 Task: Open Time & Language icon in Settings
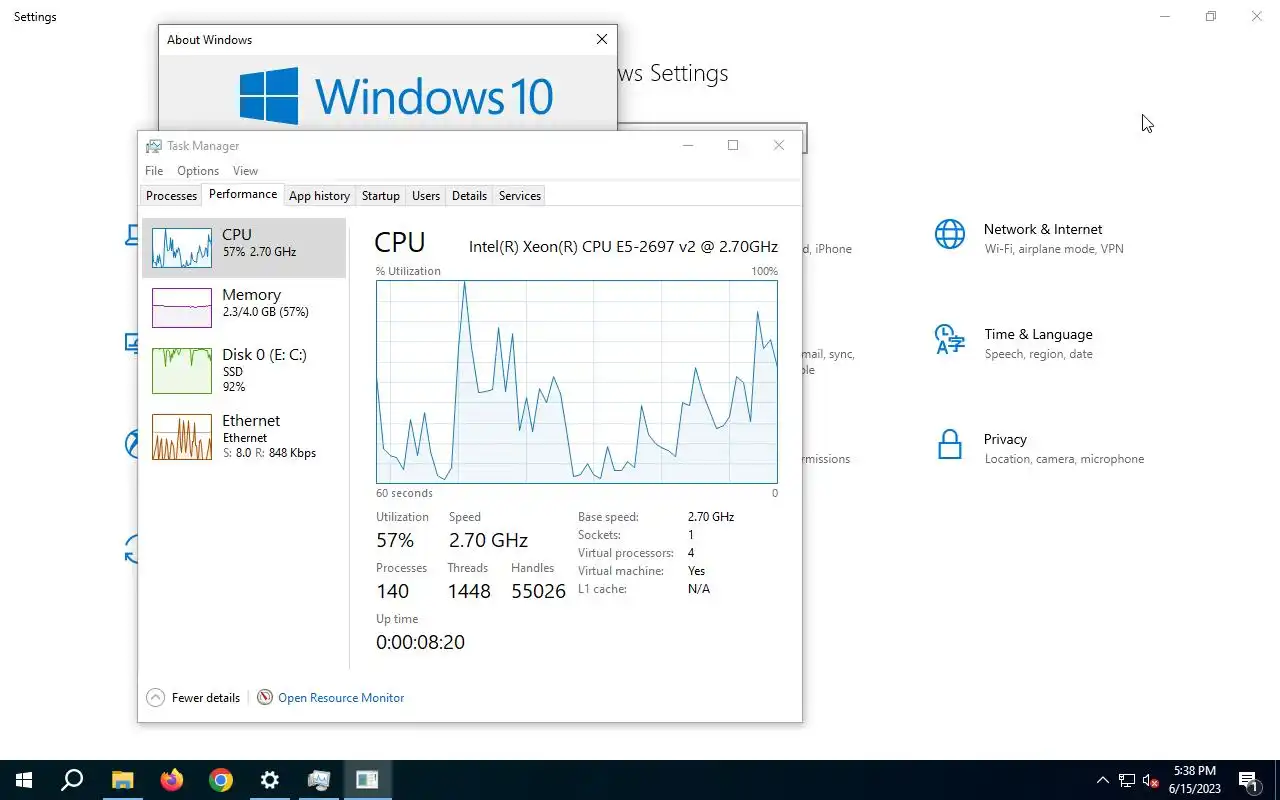coord(950,340)
